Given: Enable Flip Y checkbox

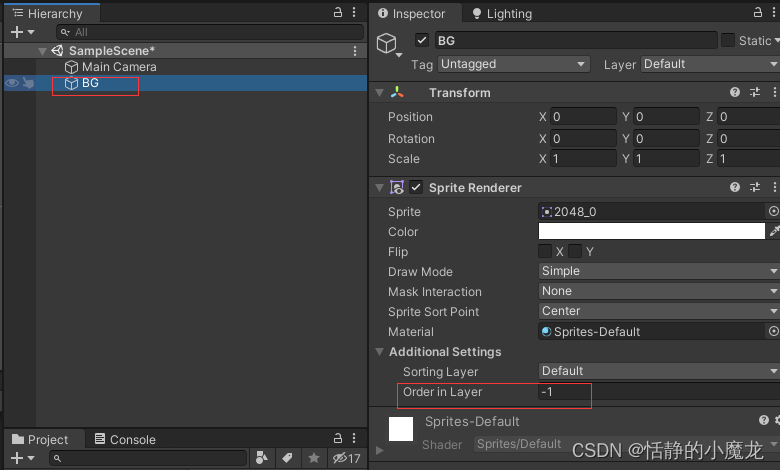Looking at the screenshot, I should click(x=575, y=251).
